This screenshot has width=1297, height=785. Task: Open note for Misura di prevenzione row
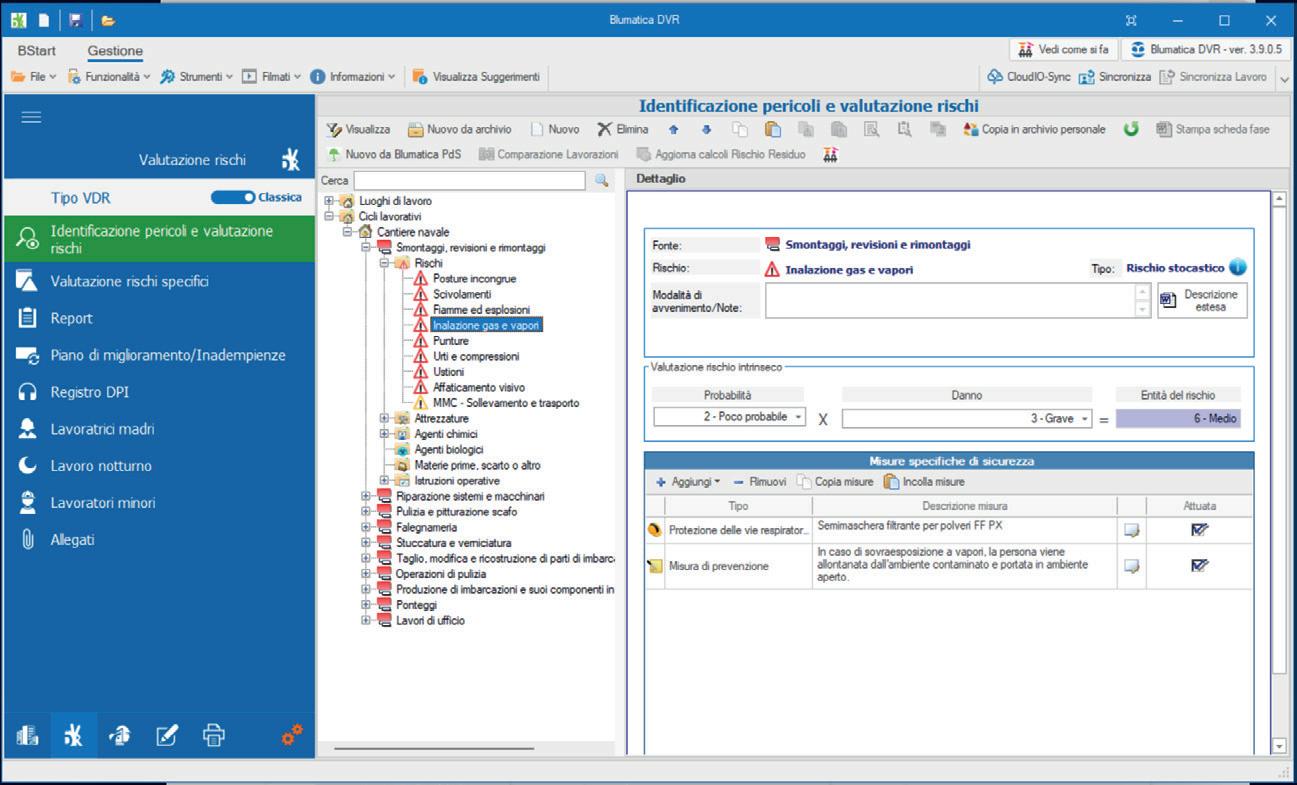[x=1131, y=566]
